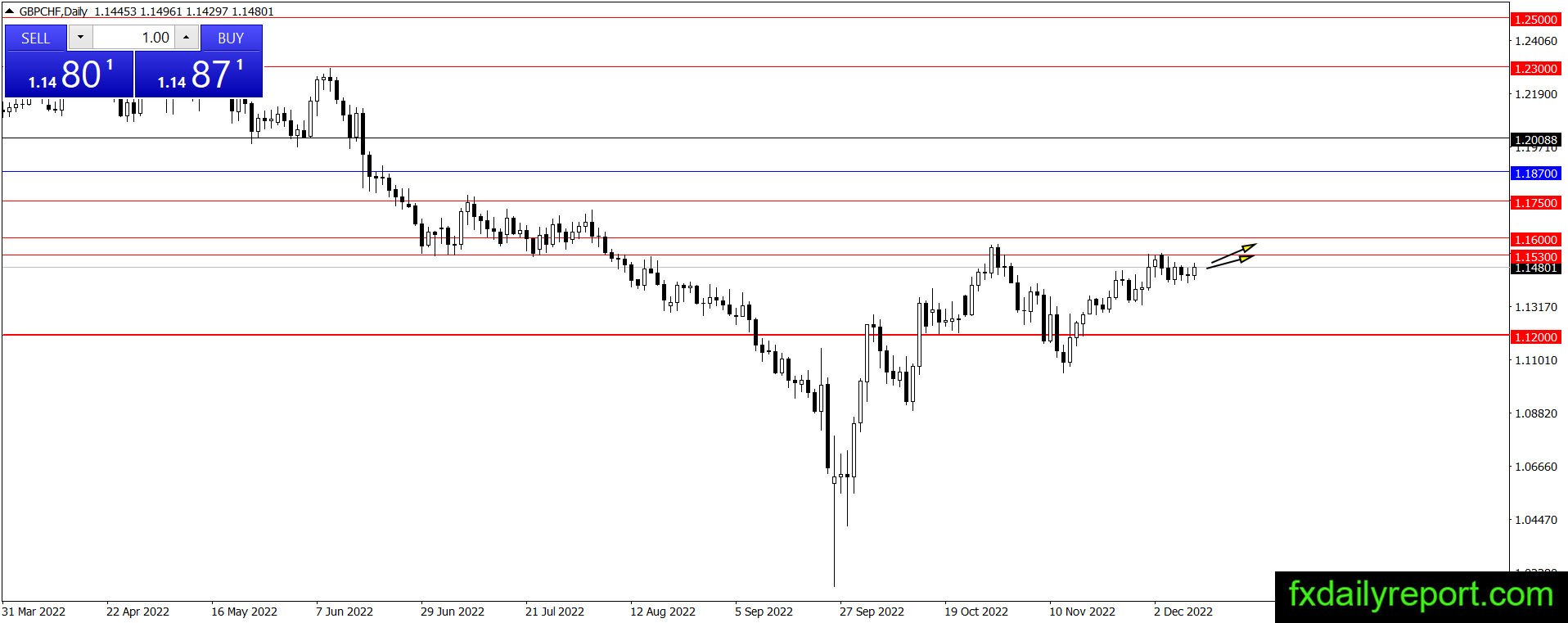Click the 1.14 87 buy price panel
The width and height of the screenshot is (1568, 623).
(x=199, y=74)
